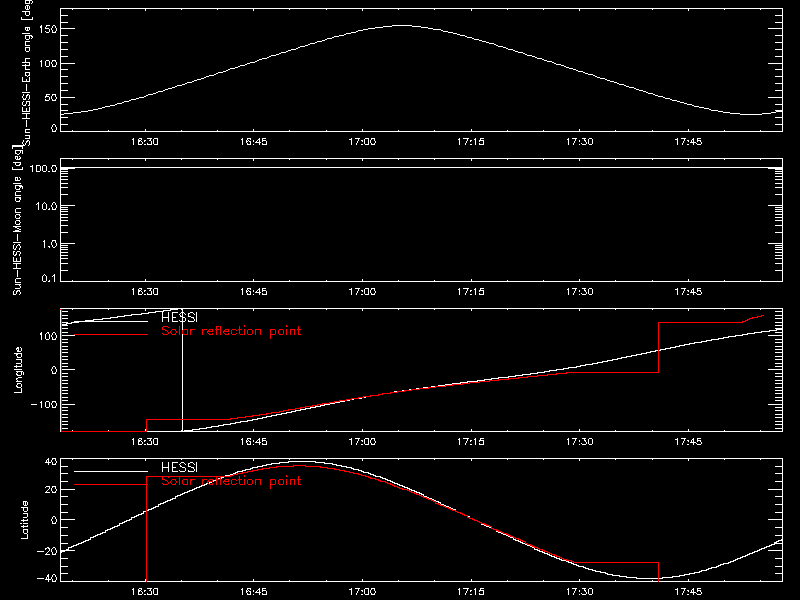Click the 150 tick on Earth angle axis

pyautogui.click(x=48, y=29)
